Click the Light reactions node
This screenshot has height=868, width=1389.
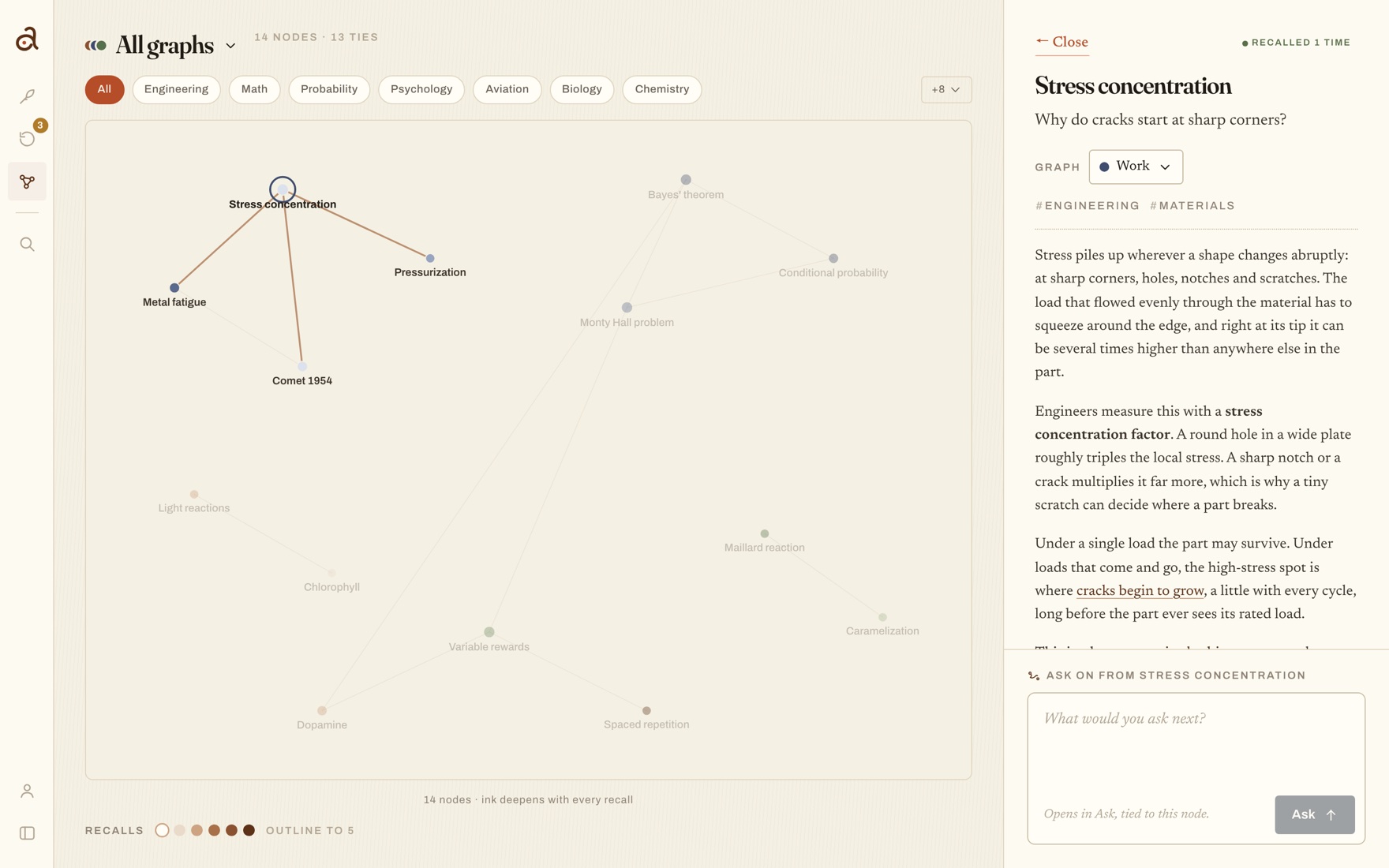(194, 495)
